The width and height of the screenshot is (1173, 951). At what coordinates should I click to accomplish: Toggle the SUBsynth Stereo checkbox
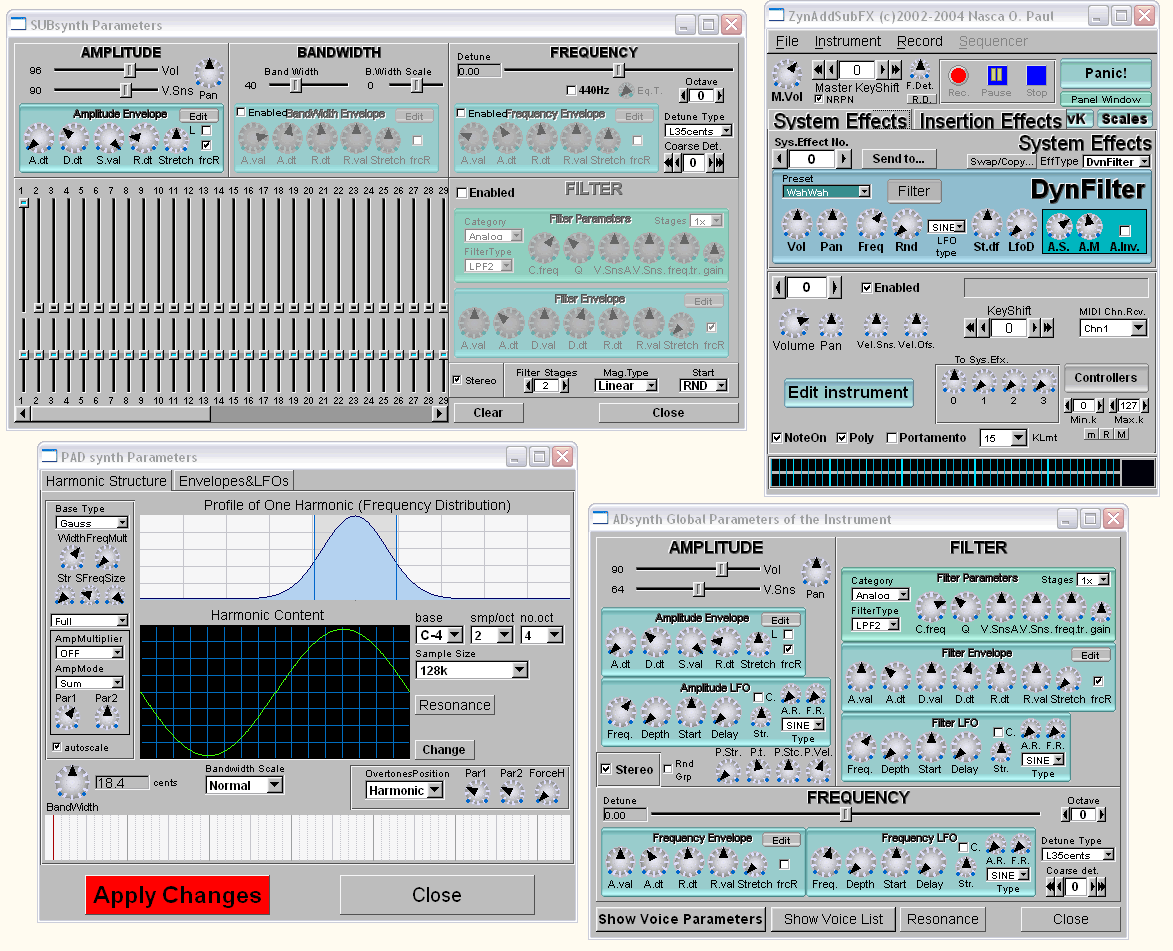point(457,380)
